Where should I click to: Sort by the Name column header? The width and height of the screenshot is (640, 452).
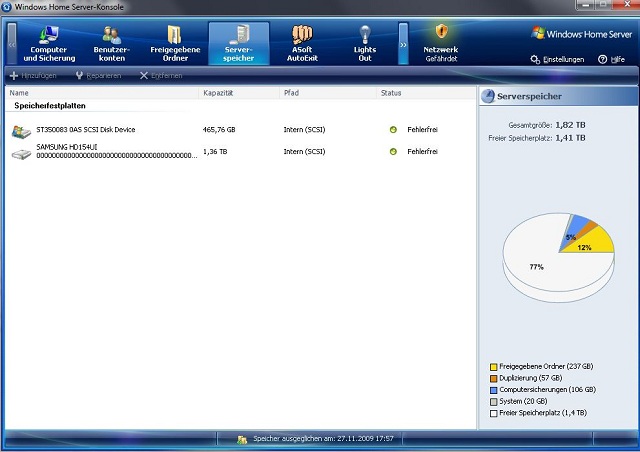coord(102,93)
